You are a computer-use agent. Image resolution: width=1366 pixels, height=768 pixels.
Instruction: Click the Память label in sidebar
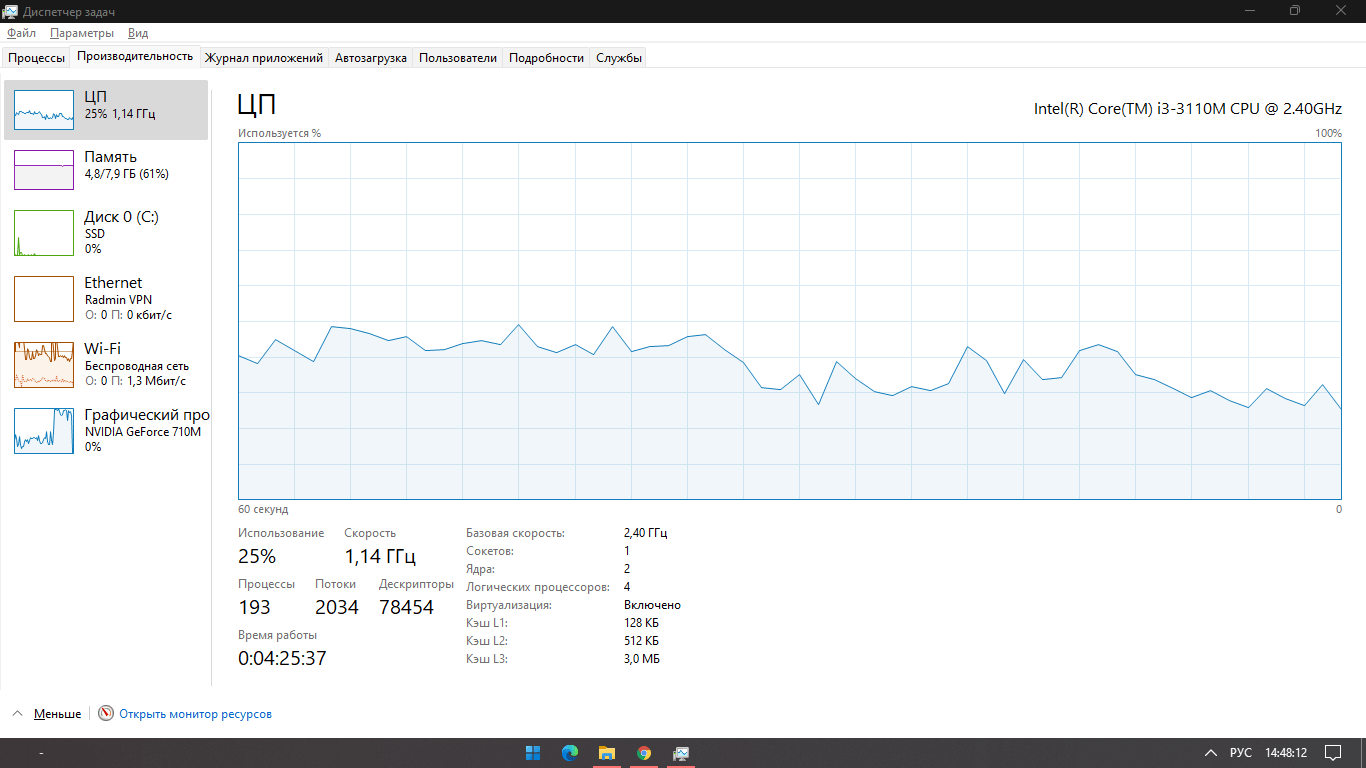click(110, 157)
